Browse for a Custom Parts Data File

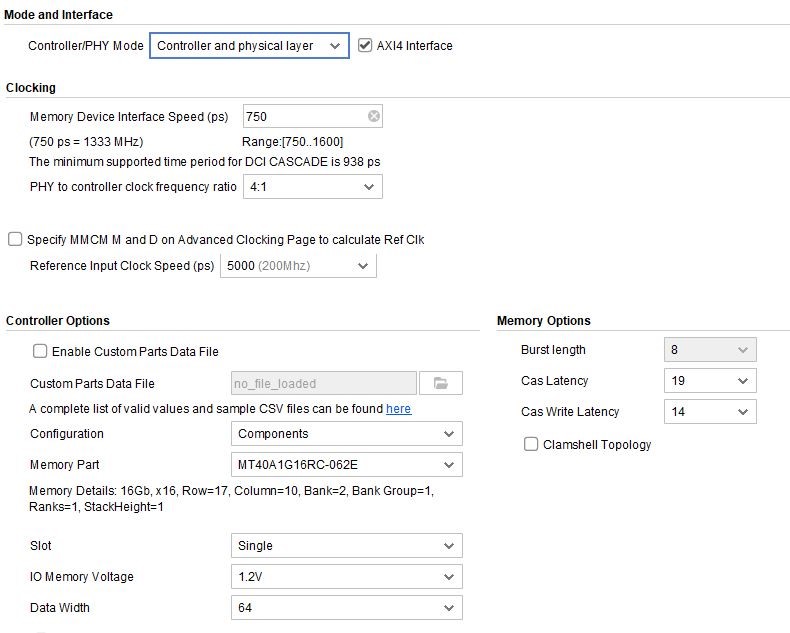[441, 383]
